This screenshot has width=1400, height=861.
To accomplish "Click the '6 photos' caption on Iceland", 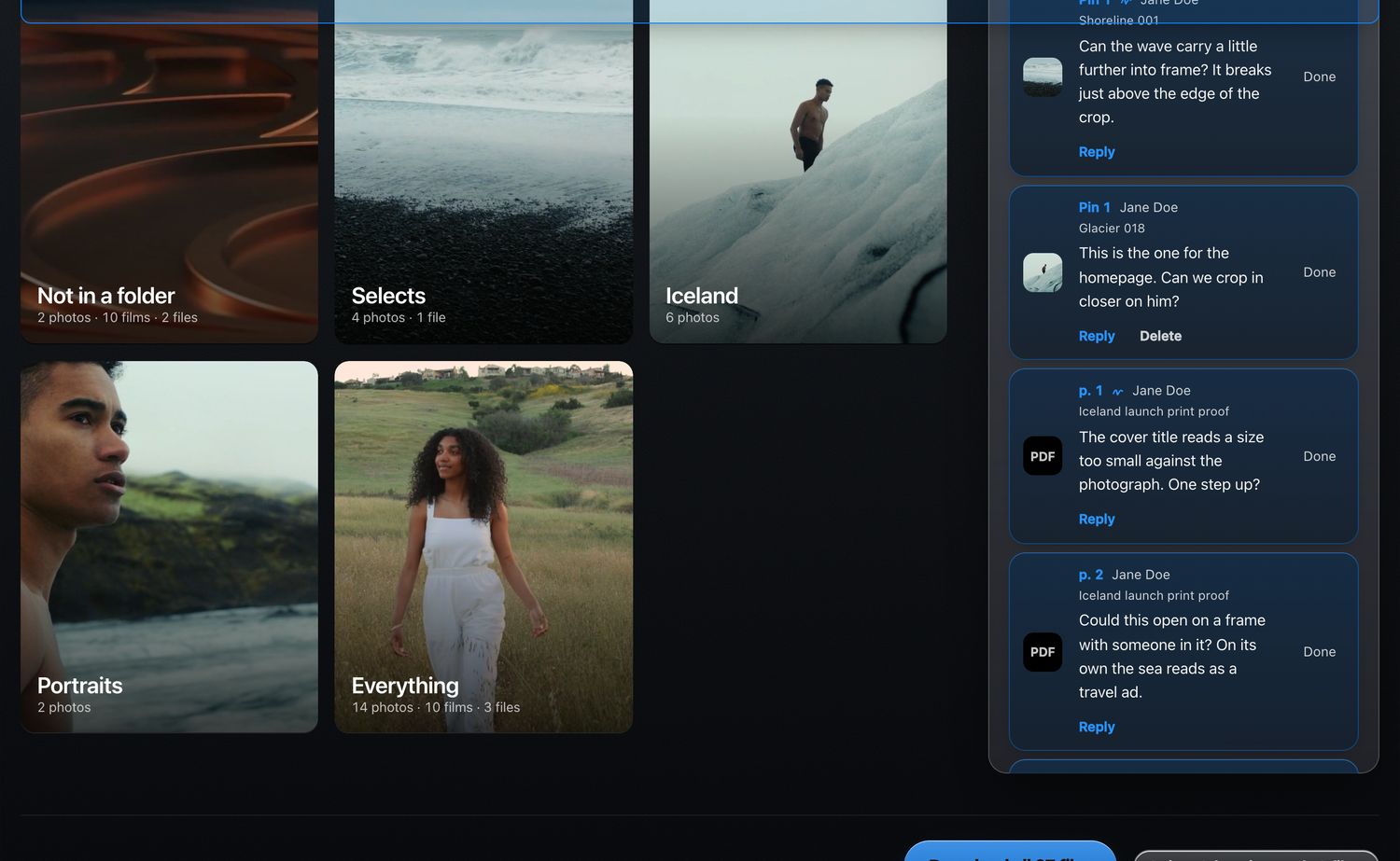I will tap(693, 317).
